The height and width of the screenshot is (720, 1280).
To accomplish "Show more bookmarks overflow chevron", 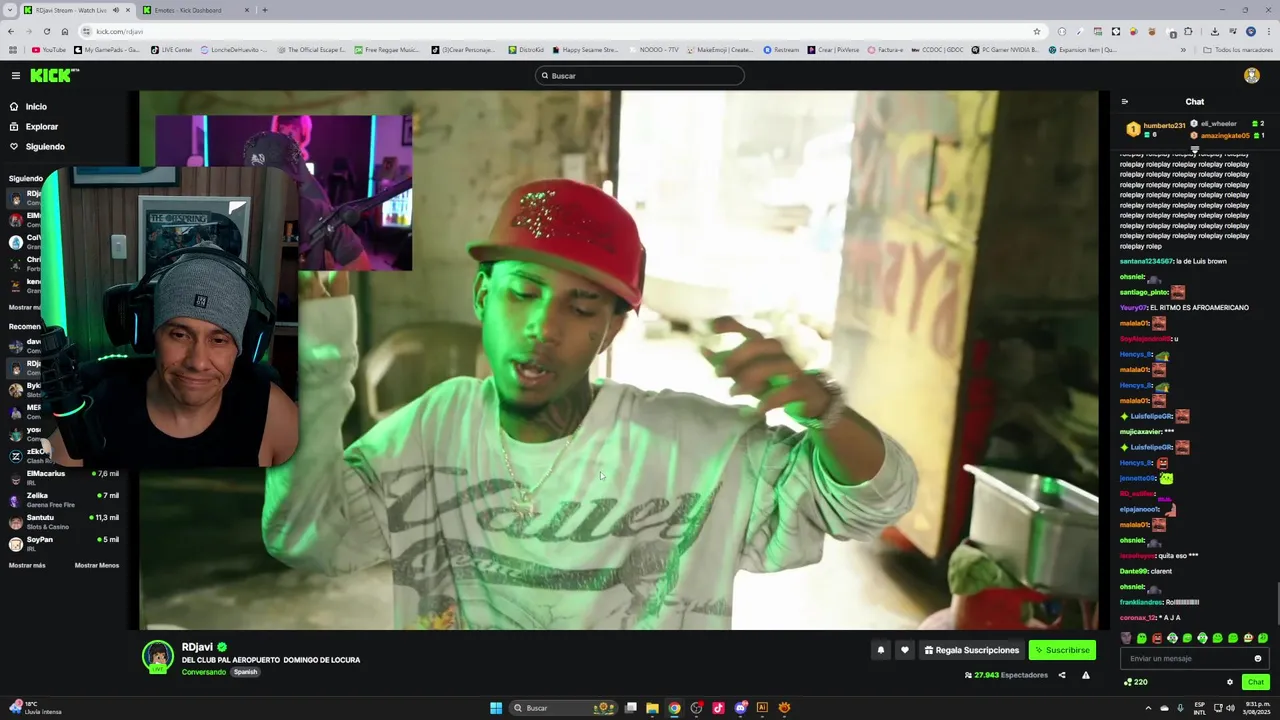I will 1183,50.
